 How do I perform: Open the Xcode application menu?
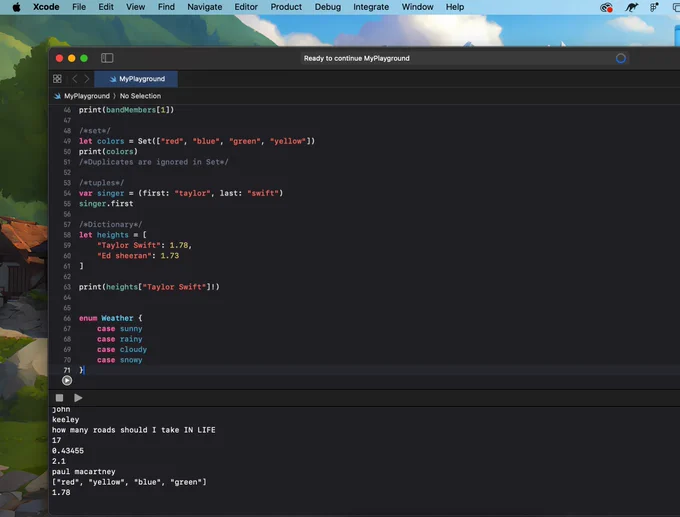click(x=46, y=7)
